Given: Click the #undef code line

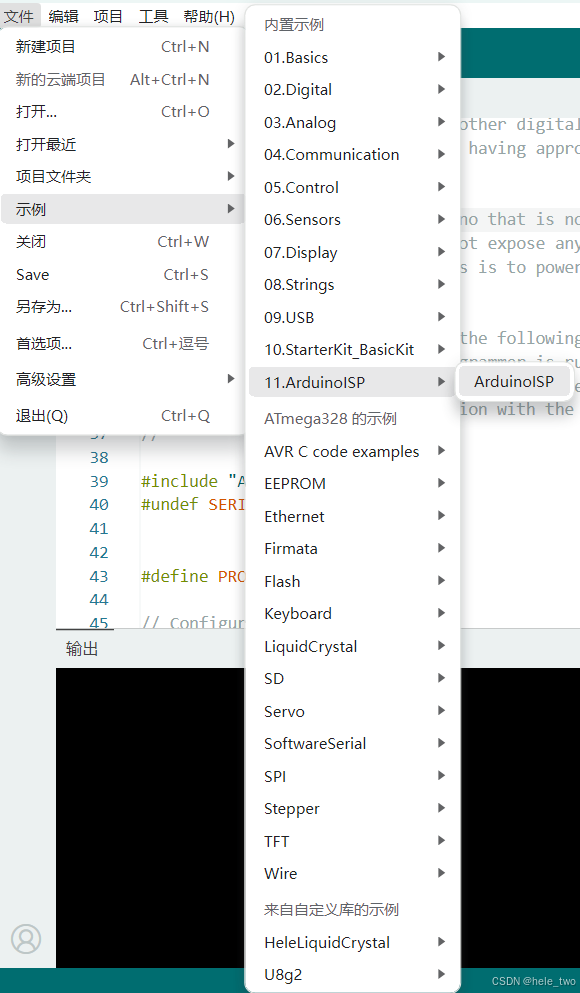Looking at the screenshot, I should tap(193, 505).
